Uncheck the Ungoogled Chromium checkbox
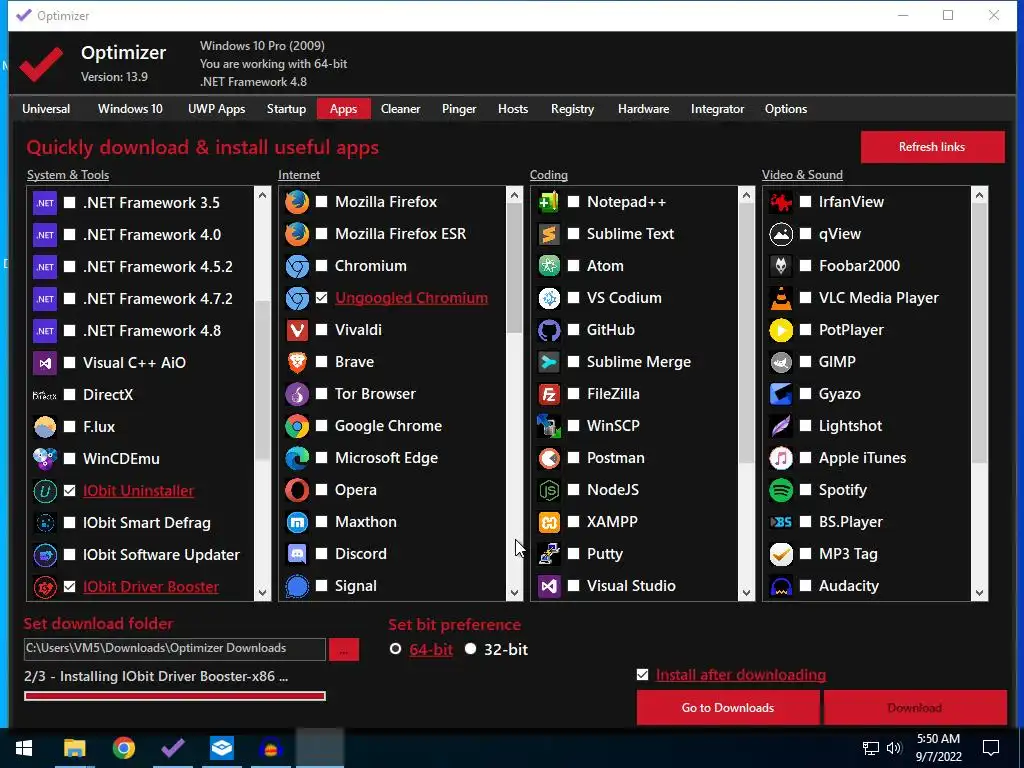Screen dimensions: 1024x768 pyautogui.click(x=321, y=298)
